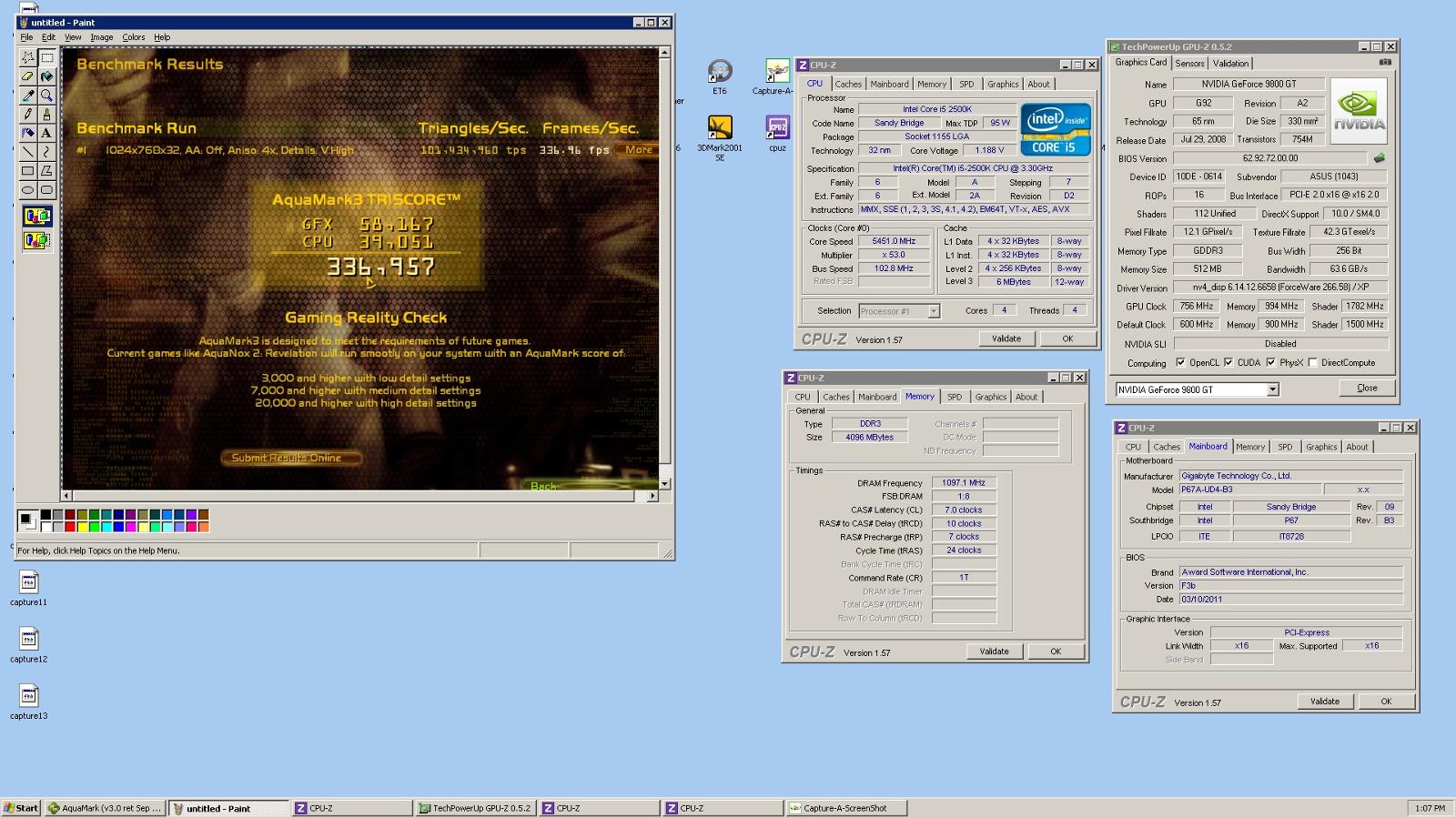1456x818 pixels.
Task: Switch to Capture-A-ScreenShot taskbar button
Action: tap(846, 808)
